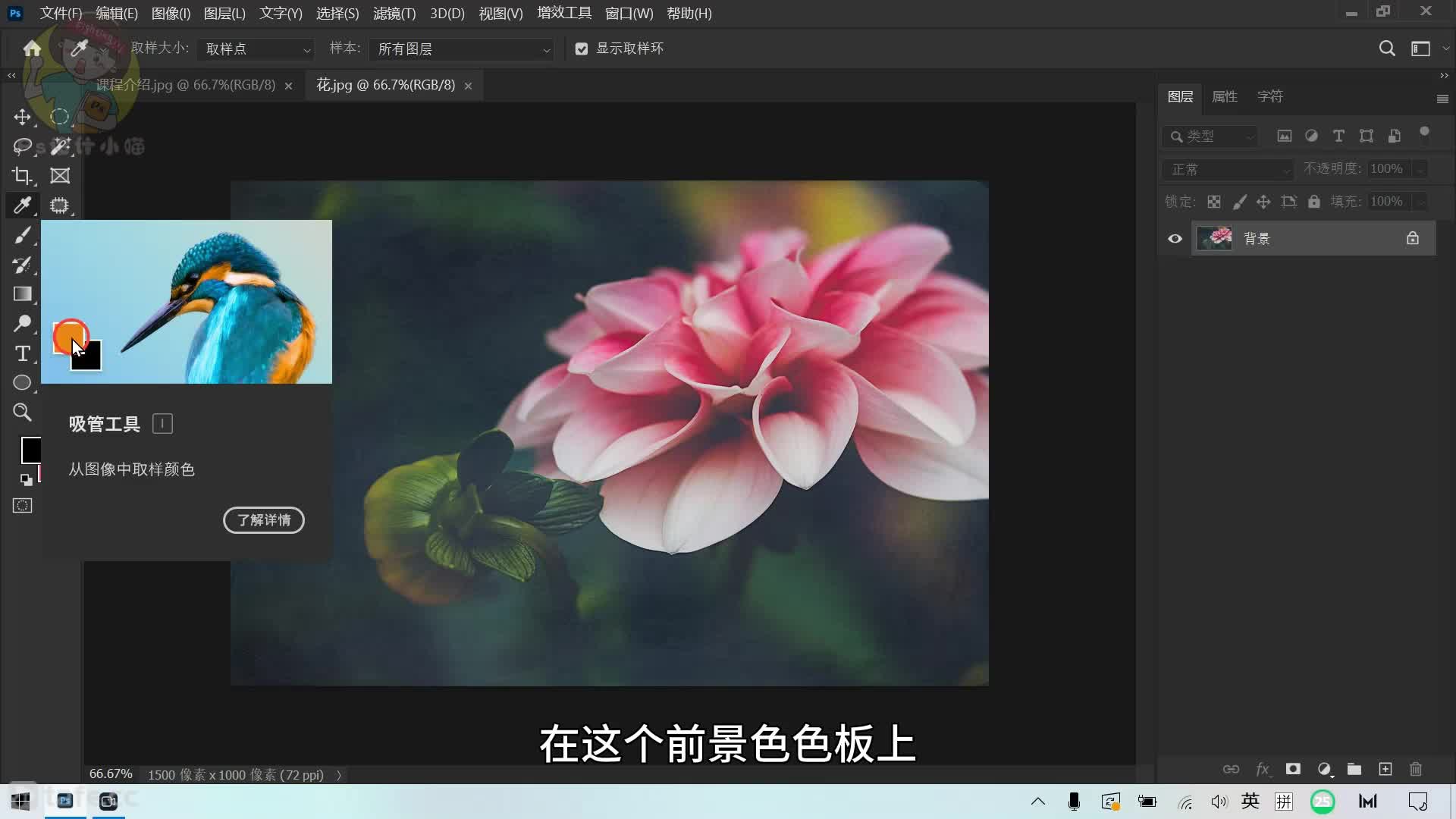Toggle Quick Mask mode icon
The width and height of the screenshot is (1456, 819).
pos(22,506)
